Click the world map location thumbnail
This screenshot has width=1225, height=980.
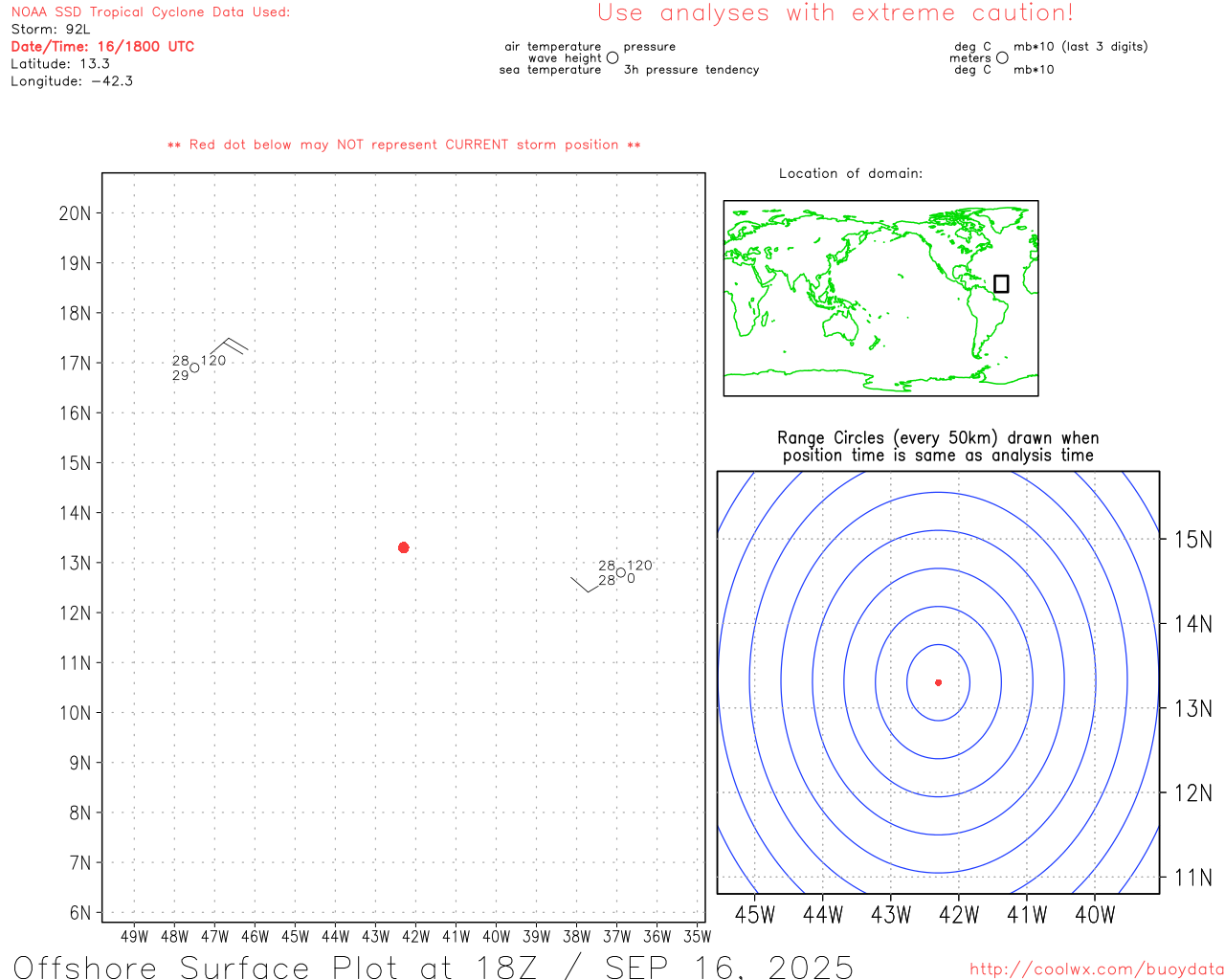(880, 299)
